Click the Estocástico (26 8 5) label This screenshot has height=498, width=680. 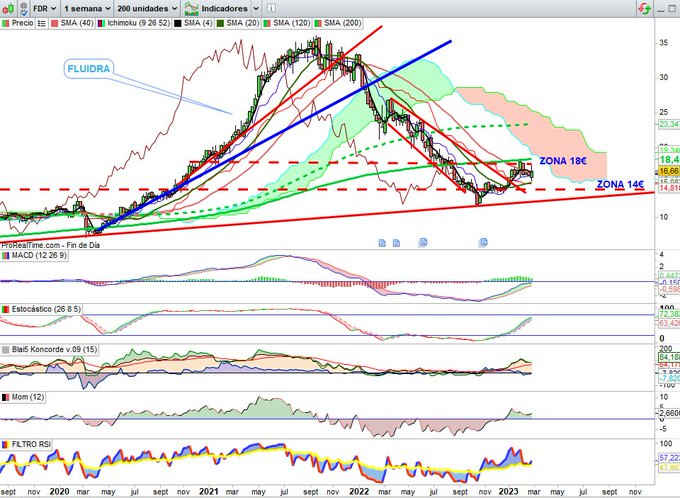coord(46,309)
